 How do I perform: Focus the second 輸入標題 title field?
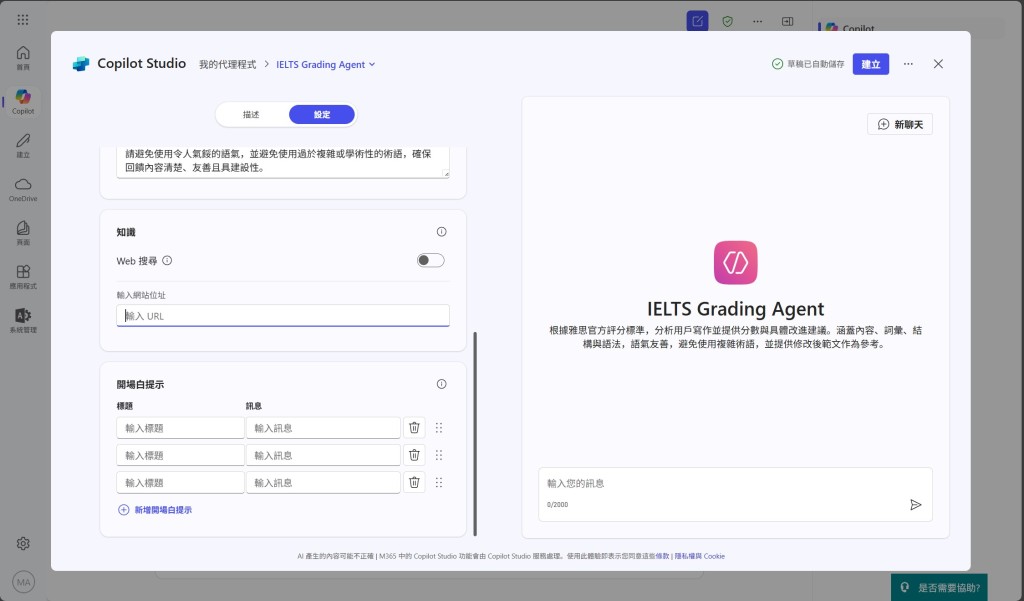pos(180,455)
